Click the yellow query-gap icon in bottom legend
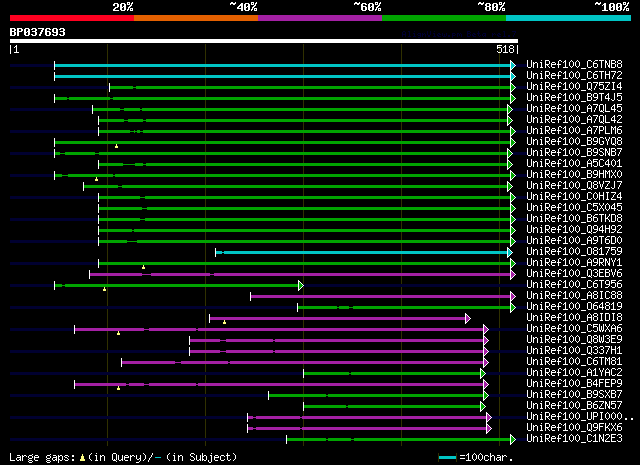Image resolution: width=640 pixels, height=465 pixels. 82,458
